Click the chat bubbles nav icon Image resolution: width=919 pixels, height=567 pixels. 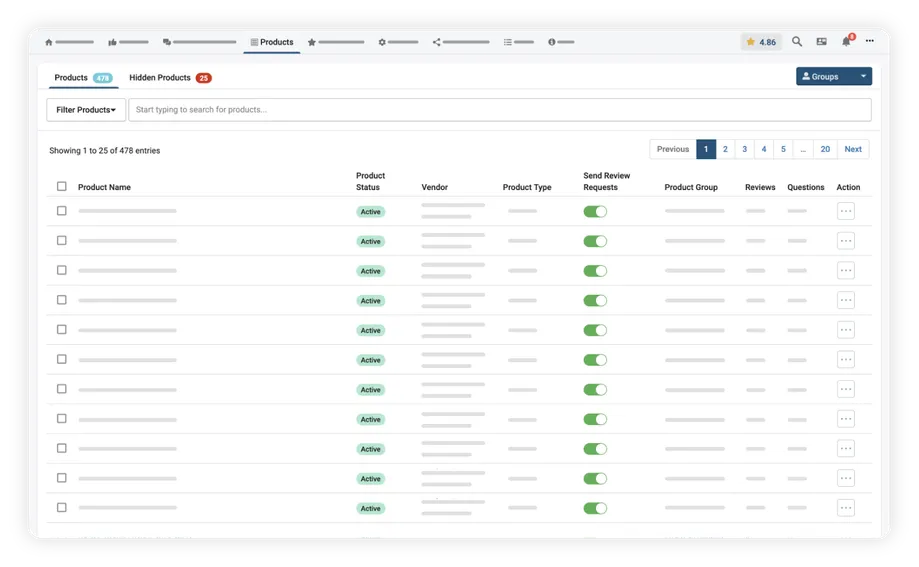tap(167, 42)
